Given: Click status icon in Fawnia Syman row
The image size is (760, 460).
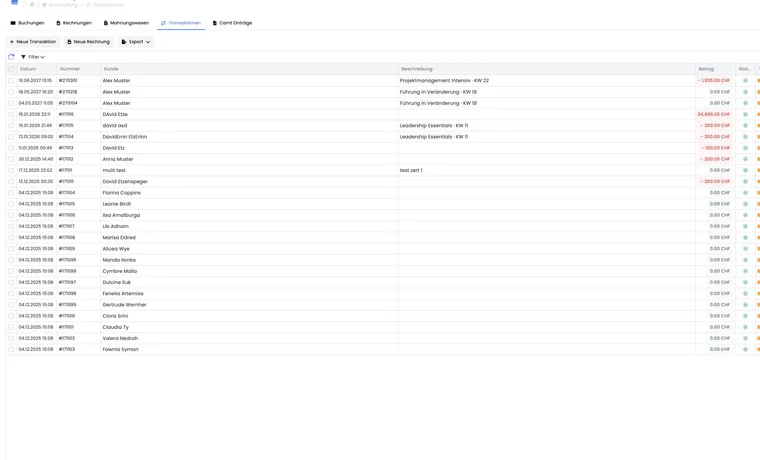Looking at the screenshot, I should coord(745,349).
